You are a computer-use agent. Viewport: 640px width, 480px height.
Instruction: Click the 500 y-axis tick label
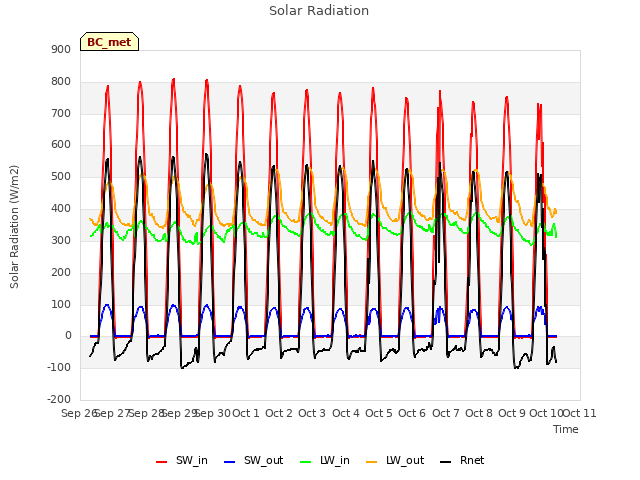[61, 176]
